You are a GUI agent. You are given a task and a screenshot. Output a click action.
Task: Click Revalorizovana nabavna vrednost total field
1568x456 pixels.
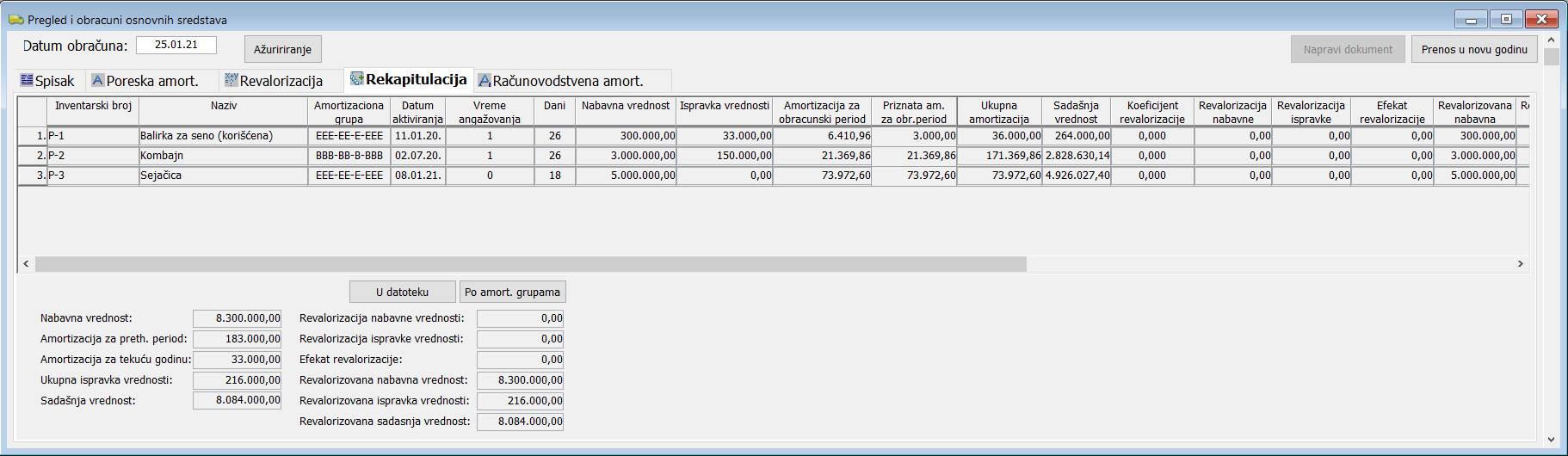[520, 380]
